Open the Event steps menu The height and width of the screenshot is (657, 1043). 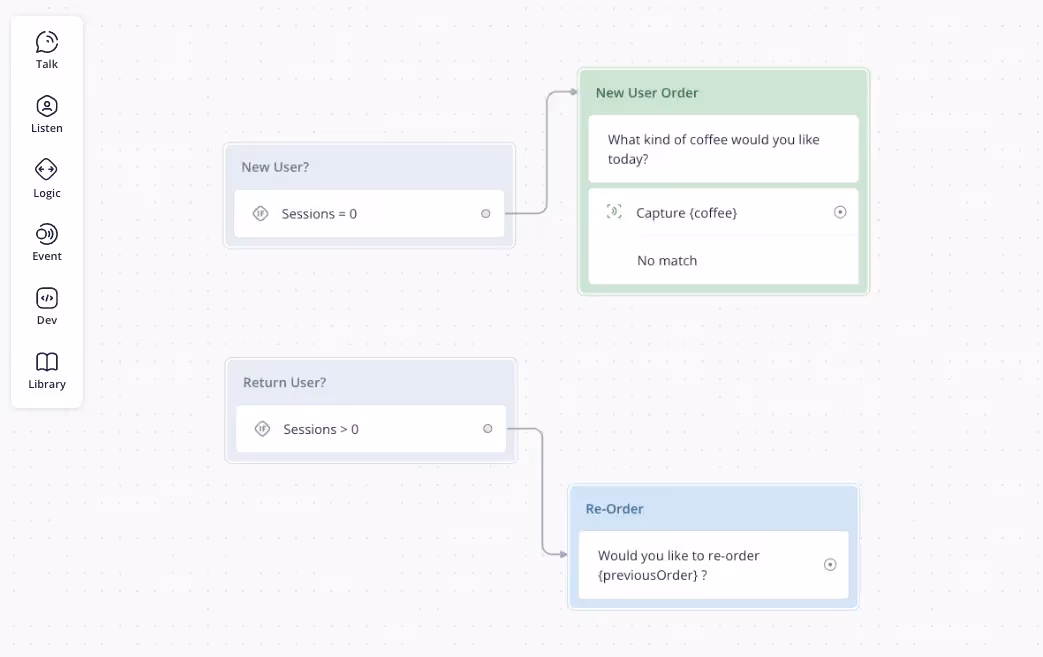[x=47, y=243]
